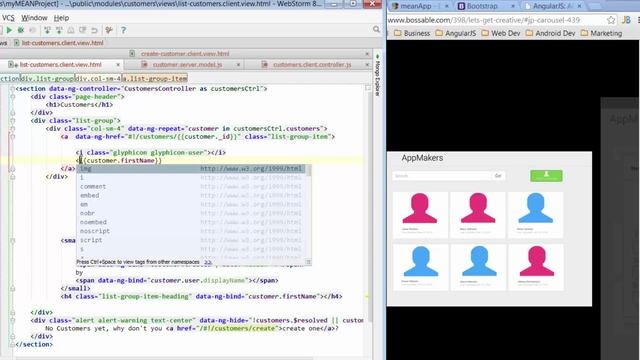The image size is (640, 360).
Task: Close the list-customers.client.view.html editor tab
Action: click(118, 64)
